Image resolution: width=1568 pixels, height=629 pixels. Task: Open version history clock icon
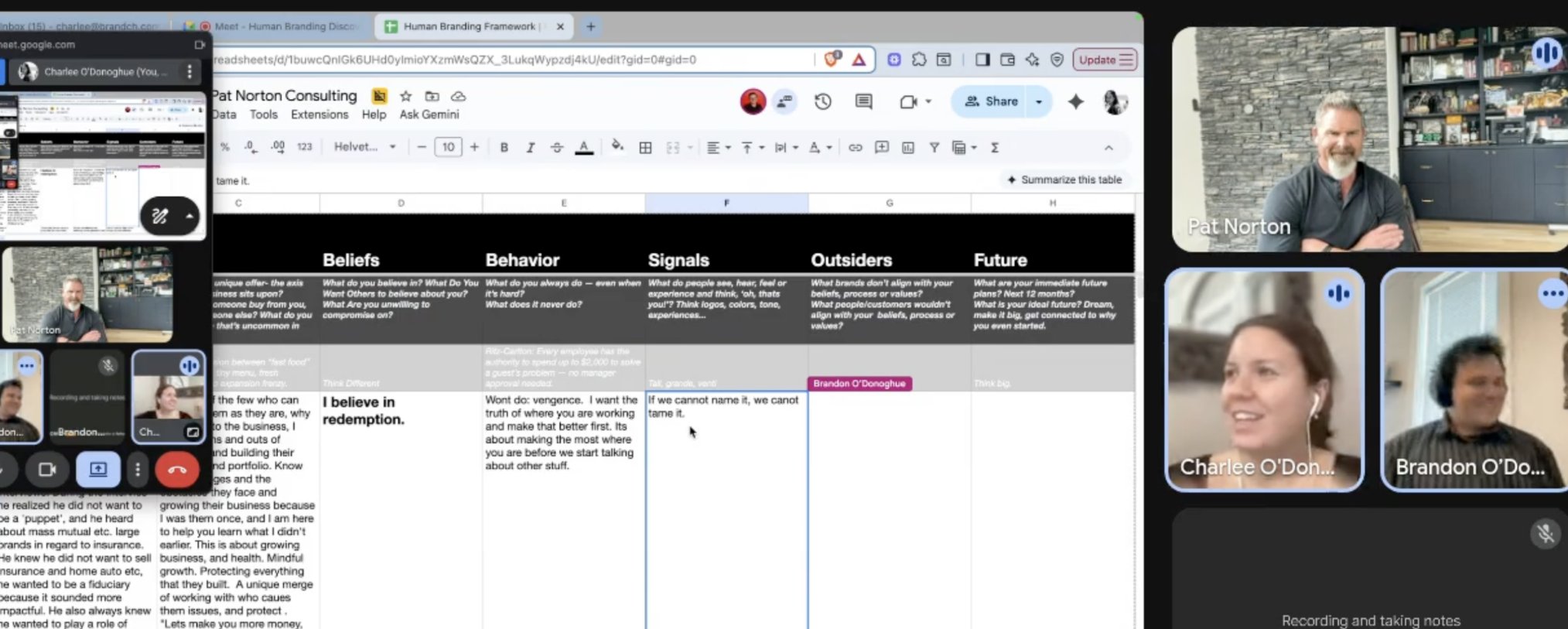click(822, 101)
